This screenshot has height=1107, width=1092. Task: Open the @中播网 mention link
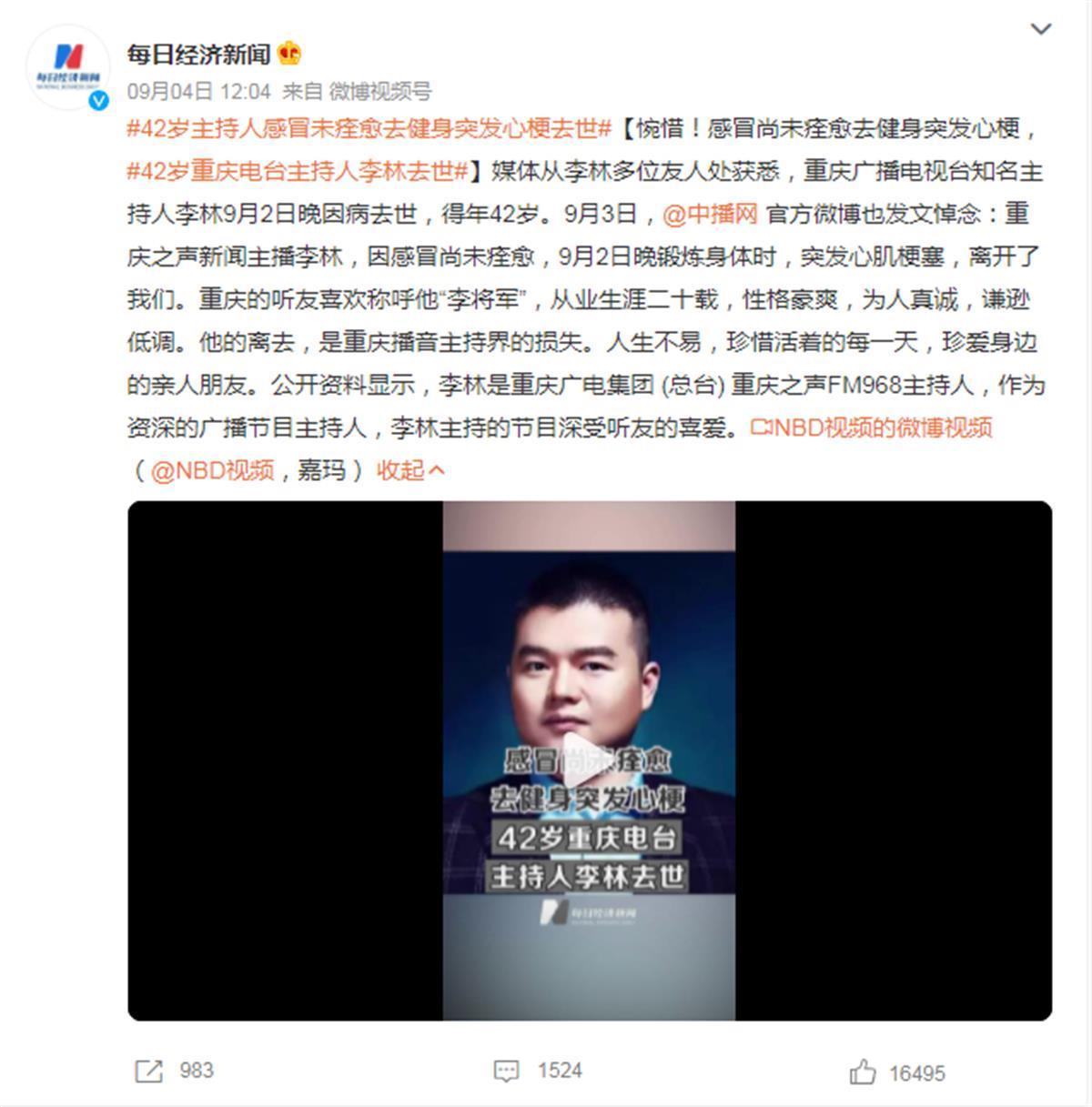[710, 214]
